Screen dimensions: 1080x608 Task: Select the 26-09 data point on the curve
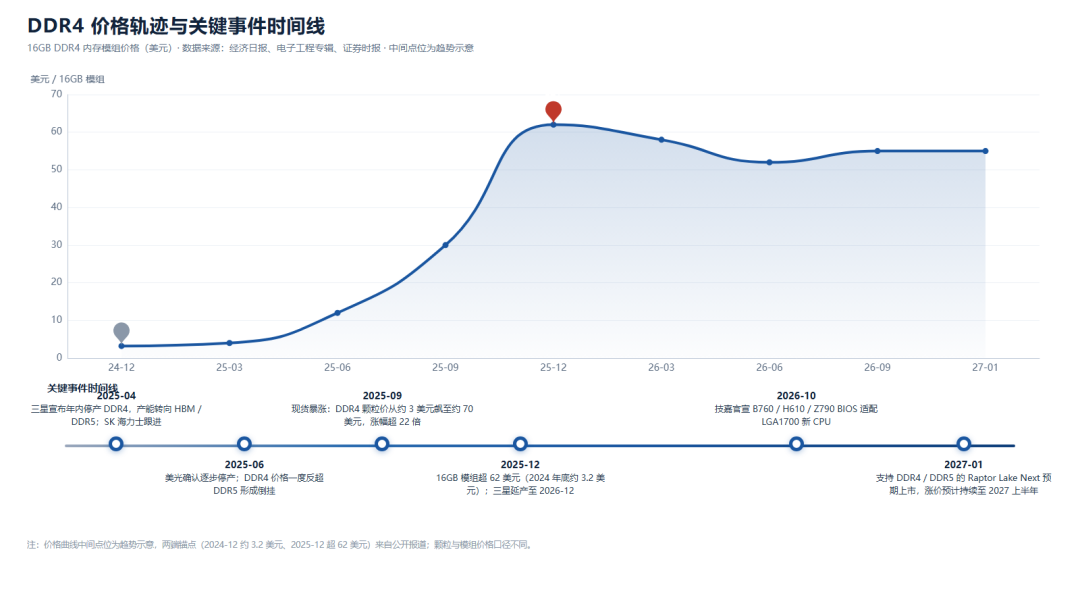tap(877, 151)
